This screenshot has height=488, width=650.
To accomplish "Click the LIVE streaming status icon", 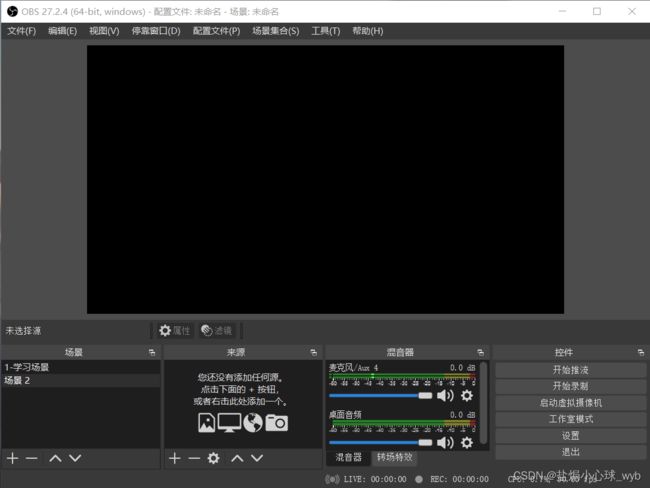I will (332, 479).
